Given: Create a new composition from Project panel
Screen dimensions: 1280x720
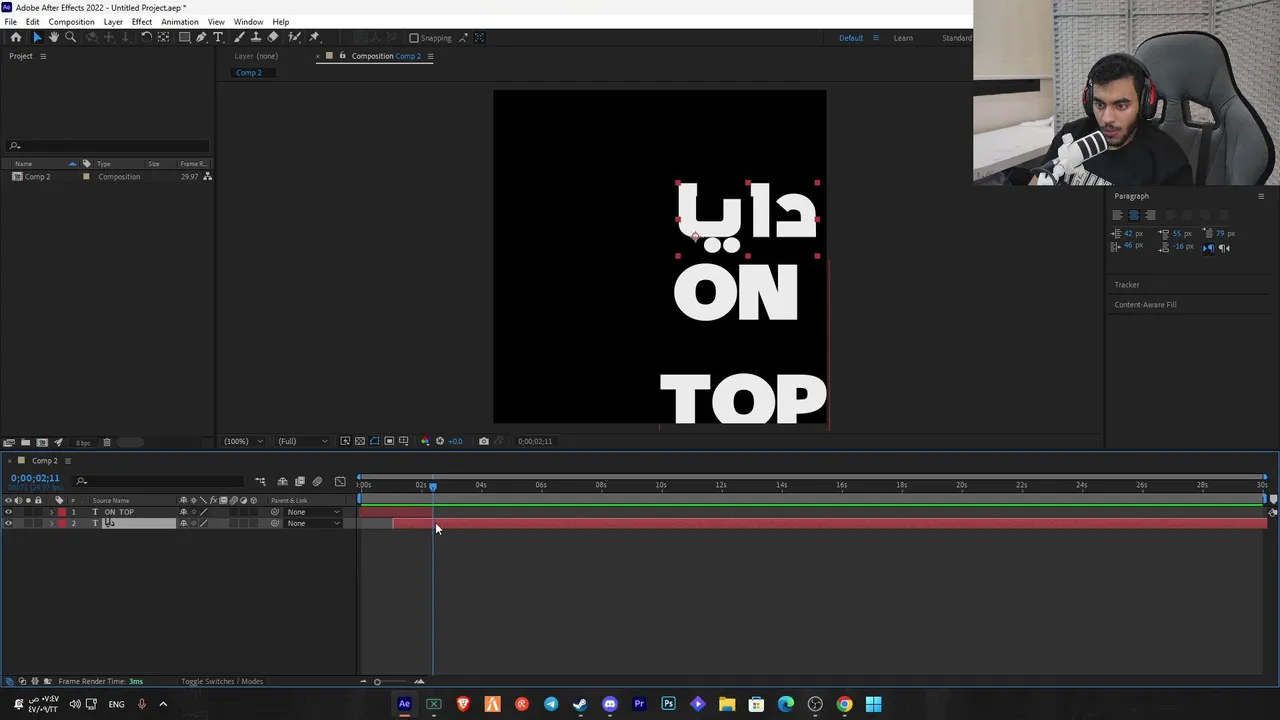Looking at the screenshot, I should tap(42, 442).
